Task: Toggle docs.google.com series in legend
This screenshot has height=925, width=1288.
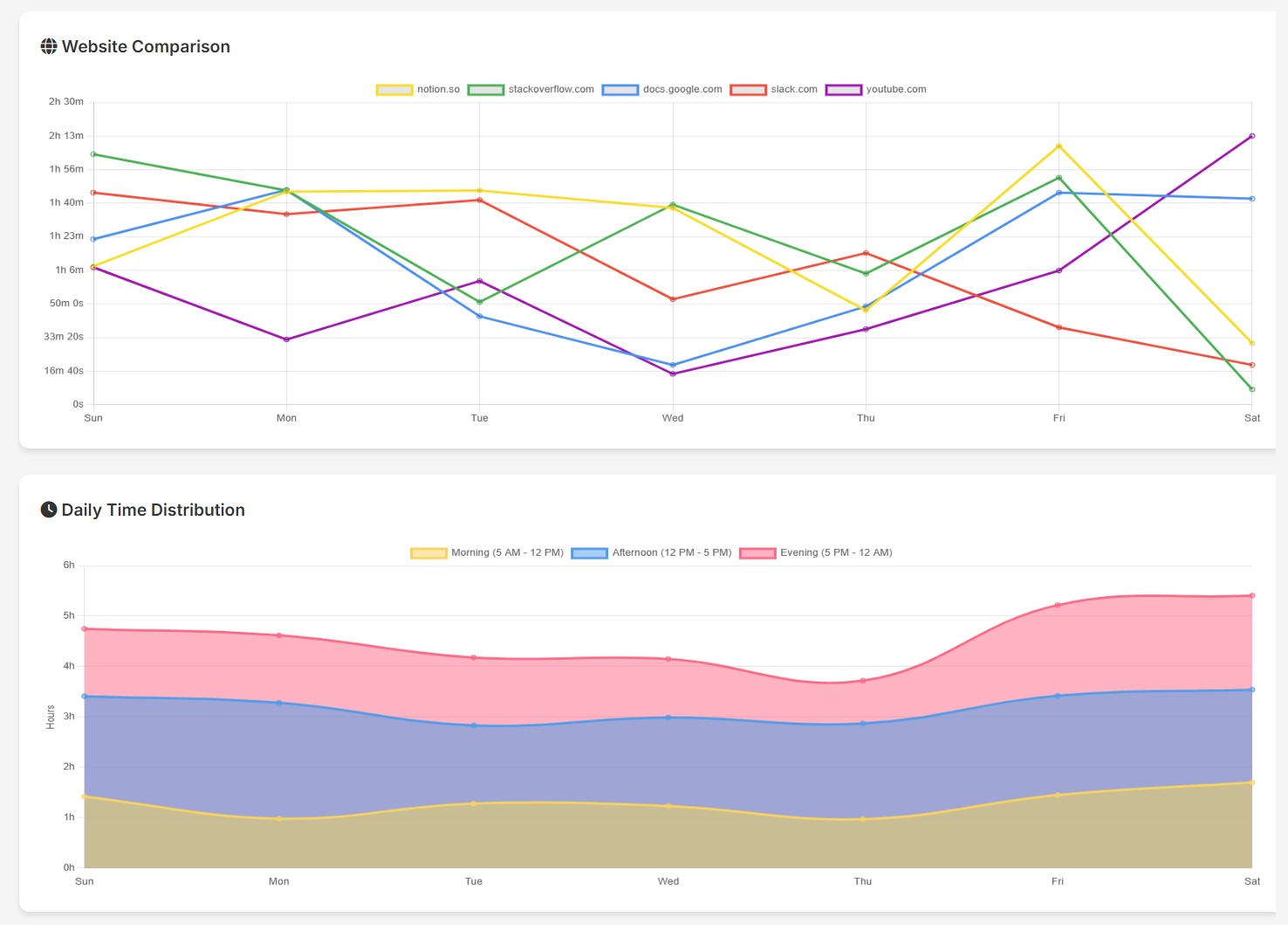Action: tap(662, 89)
